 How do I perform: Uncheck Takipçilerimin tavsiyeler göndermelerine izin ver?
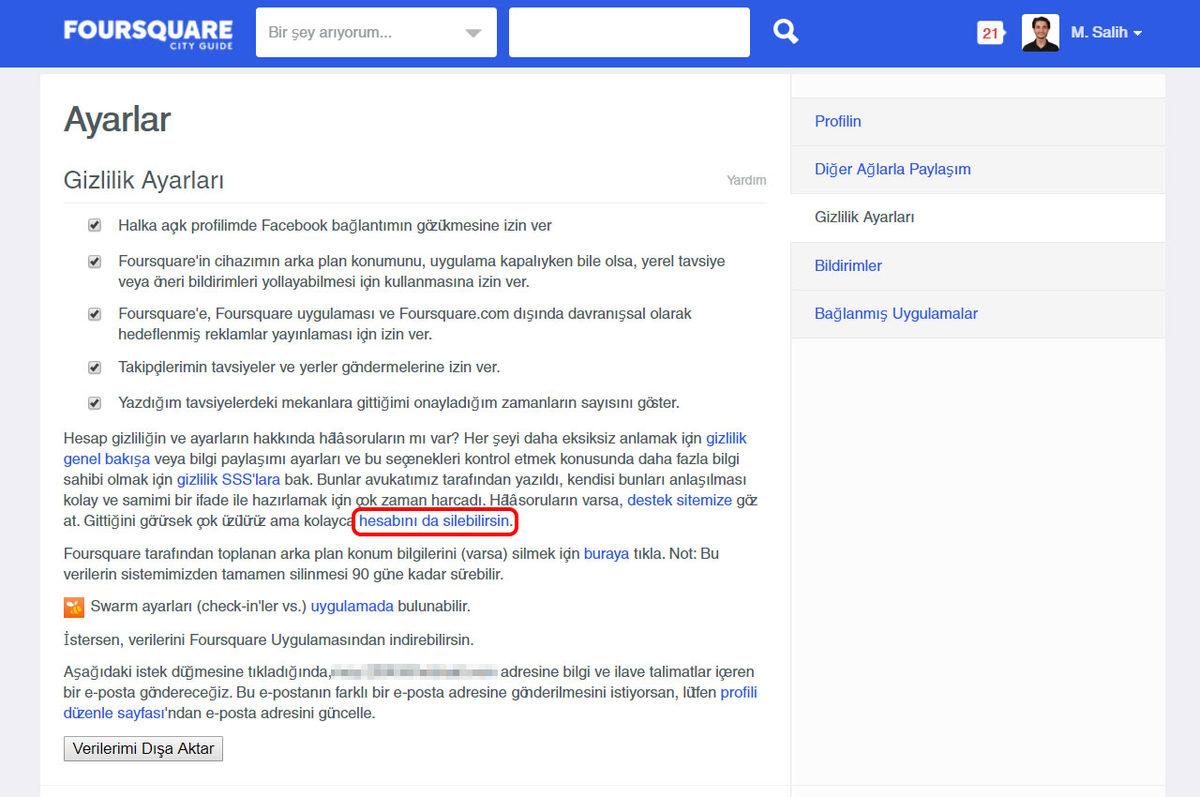pos(95,368)
